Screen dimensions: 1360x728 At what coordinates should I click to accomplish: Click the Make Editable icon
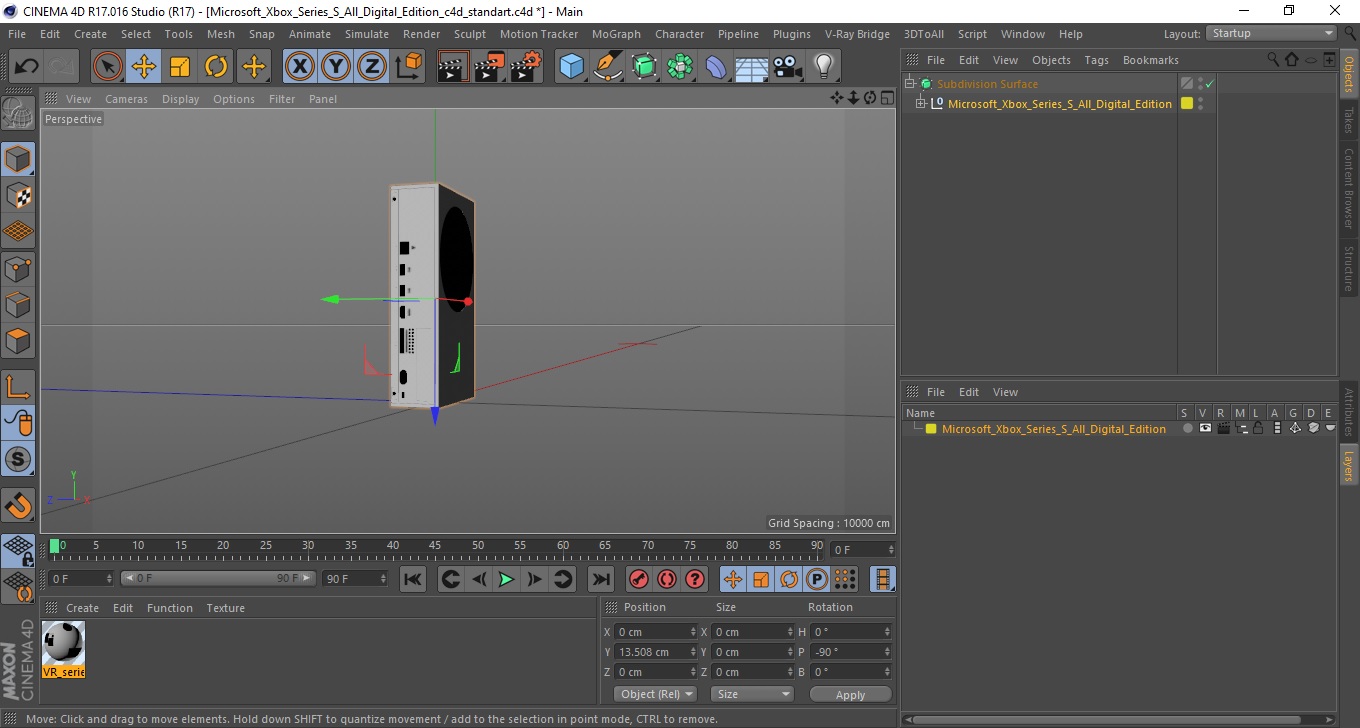pyautogui.click(x=18, y=114)
